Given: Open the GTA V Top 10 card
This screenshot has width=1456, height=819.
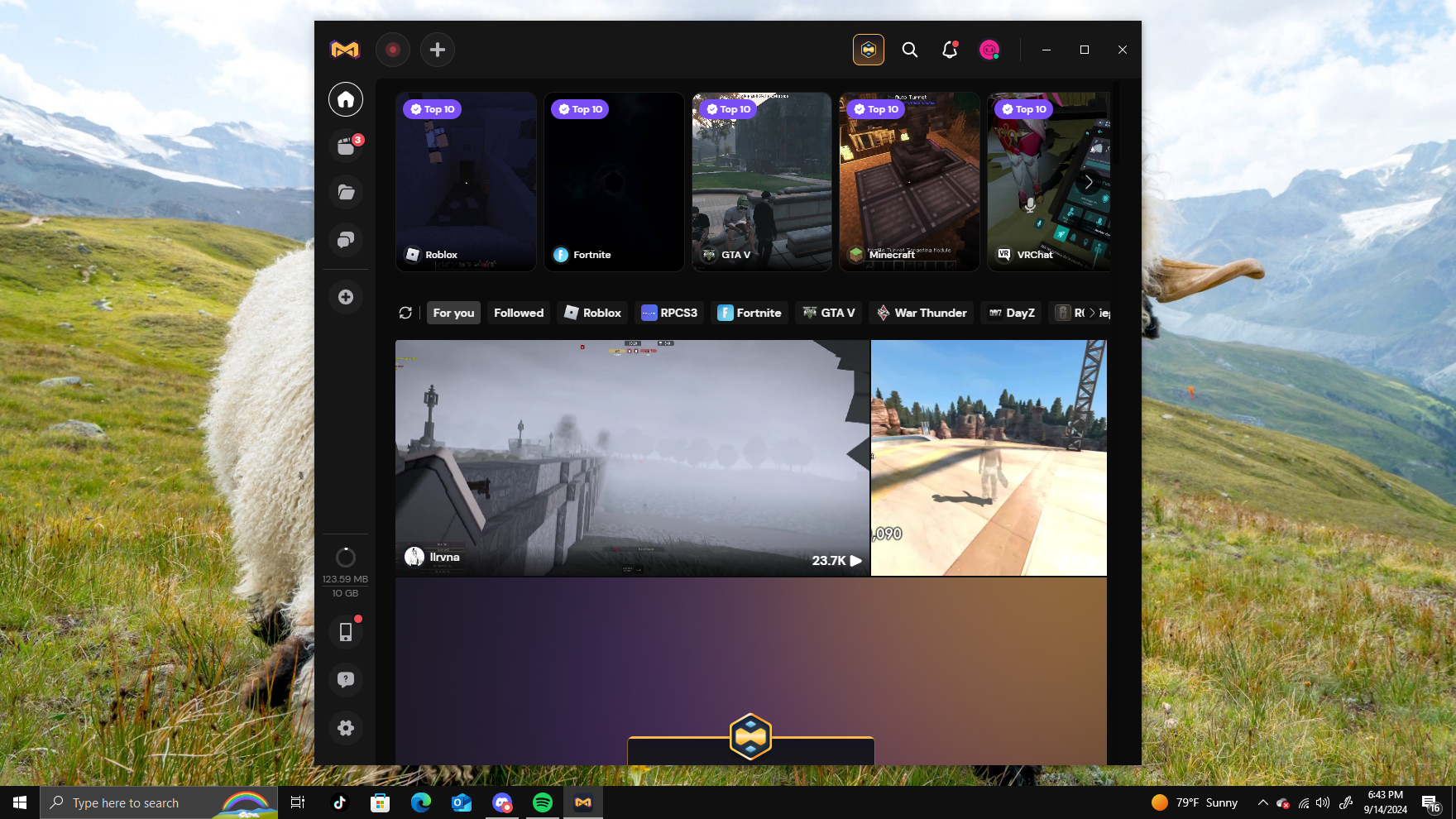Looking at the screenshot, I should pyautogui.click(x=762, y=181).
